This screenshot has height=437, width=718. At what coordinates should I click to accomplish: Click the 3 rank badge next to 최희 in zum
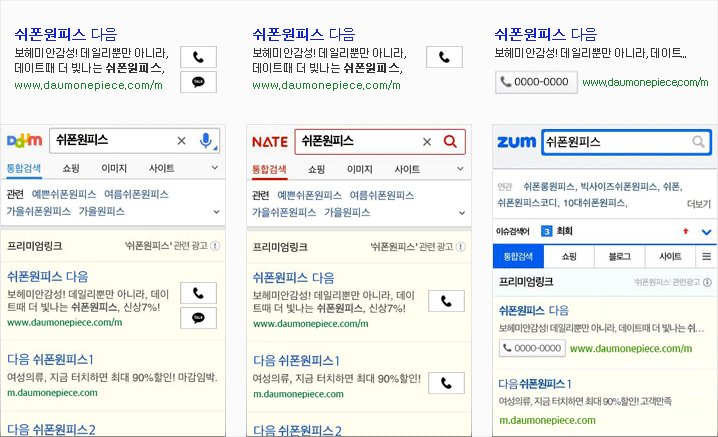(546, 231)
